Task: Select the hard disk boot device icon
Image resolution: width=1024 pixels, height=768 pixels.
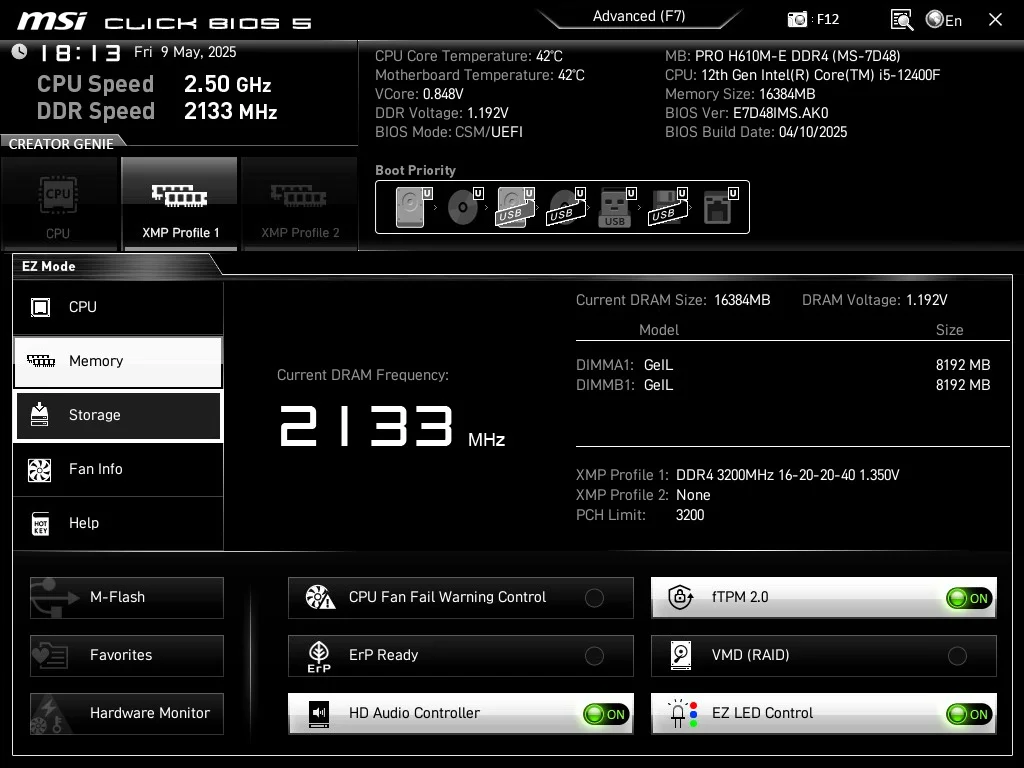Action: click(413, 207)
